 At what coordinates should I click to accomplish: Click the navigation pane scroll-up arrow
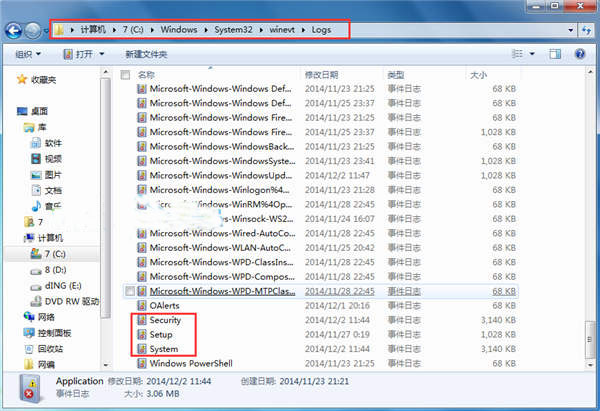[106, 72]
